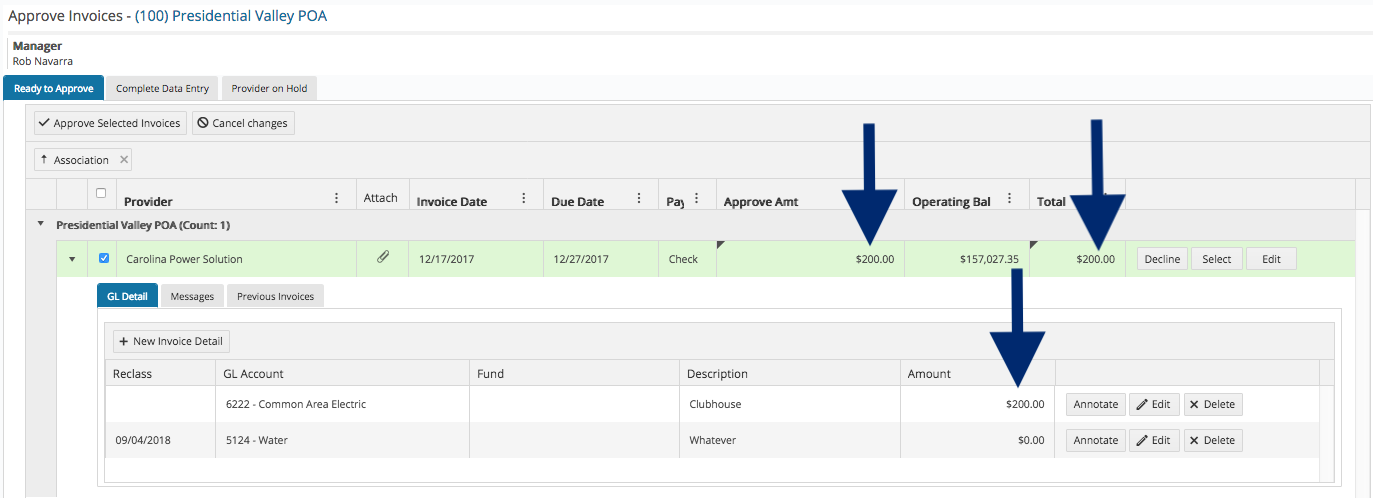Open the Pay column options menu

pyautogui.click(x=696, y=199)
